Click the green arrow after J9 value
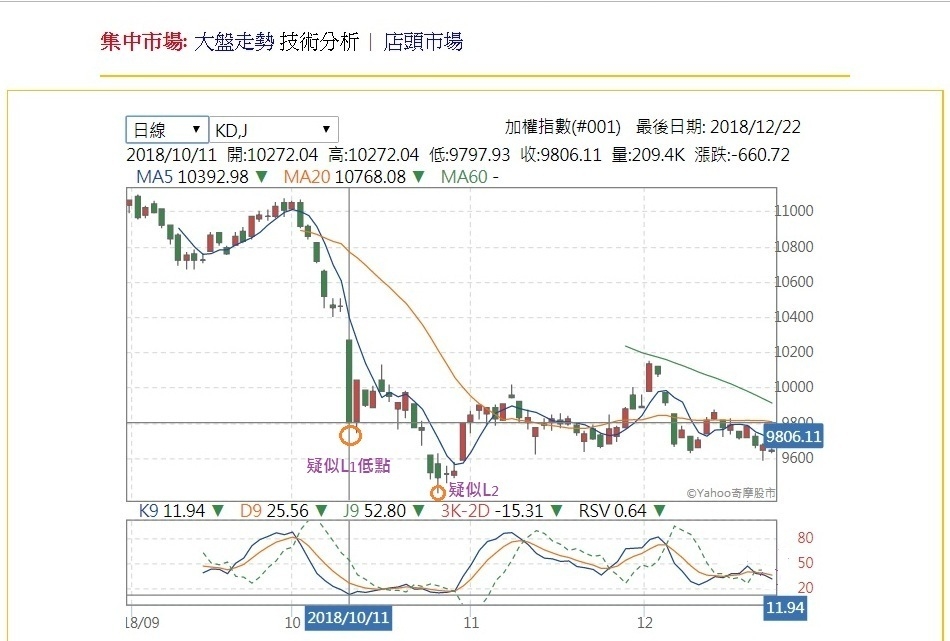The height and width of the screenshot is (641, 950). [418, 511]
